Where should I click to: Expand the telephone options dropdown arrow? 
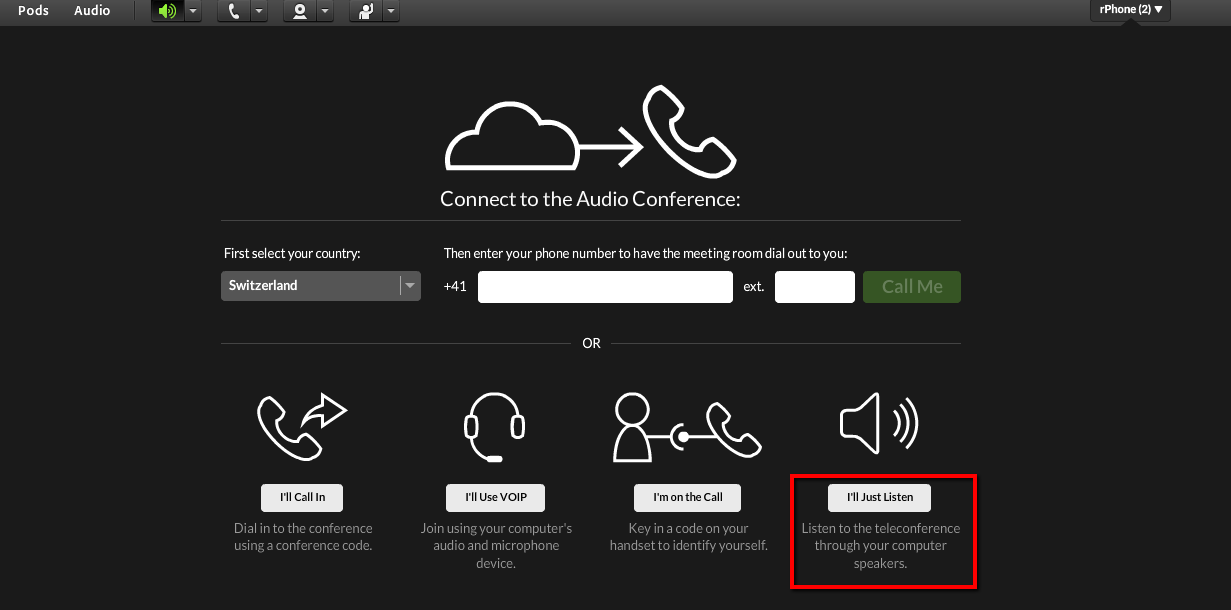click(259, 12)
